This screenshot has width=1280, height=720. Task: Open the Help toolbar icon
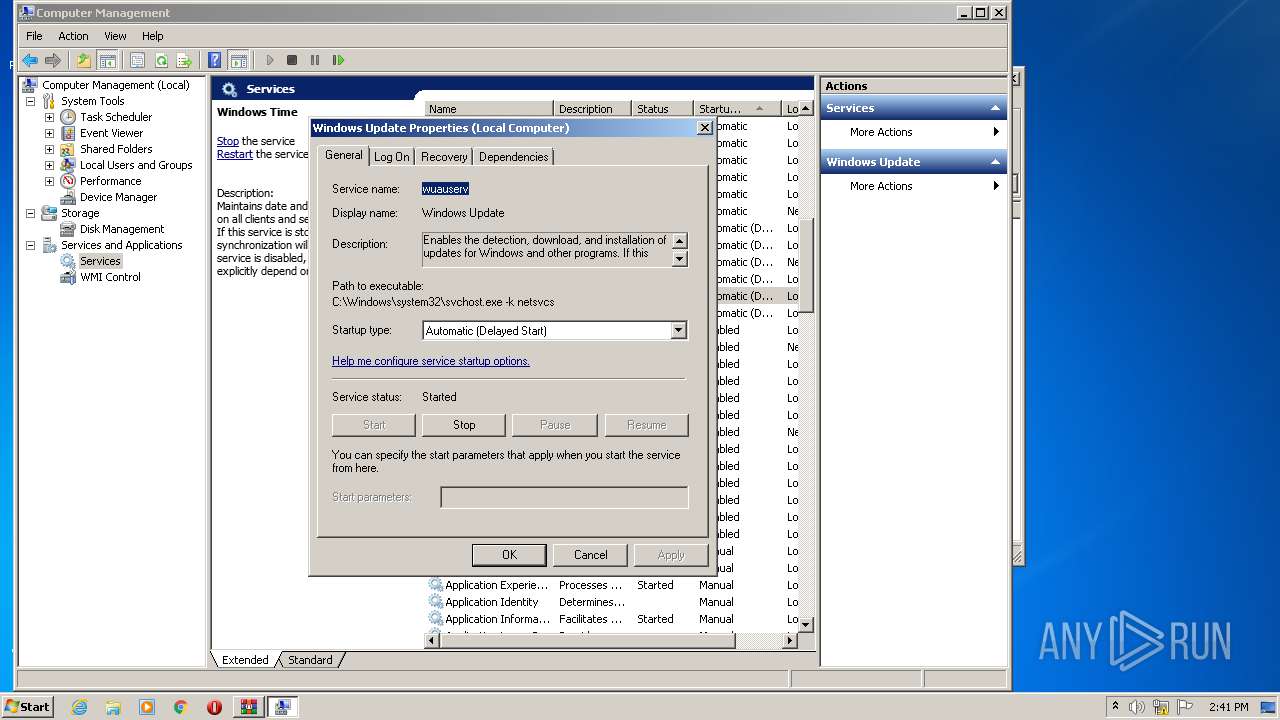214,60
